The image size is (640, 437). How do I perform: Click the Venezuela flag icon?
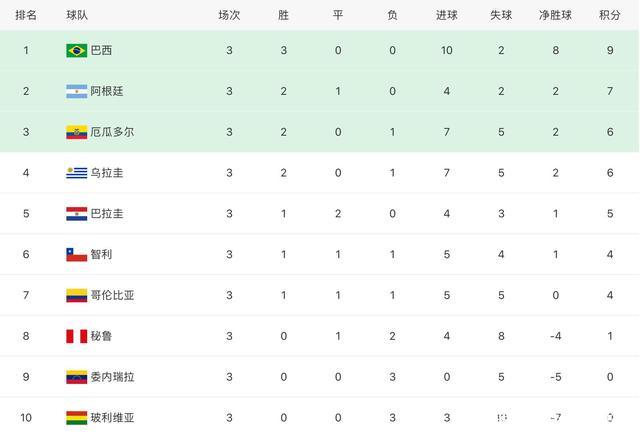(77, 377)
